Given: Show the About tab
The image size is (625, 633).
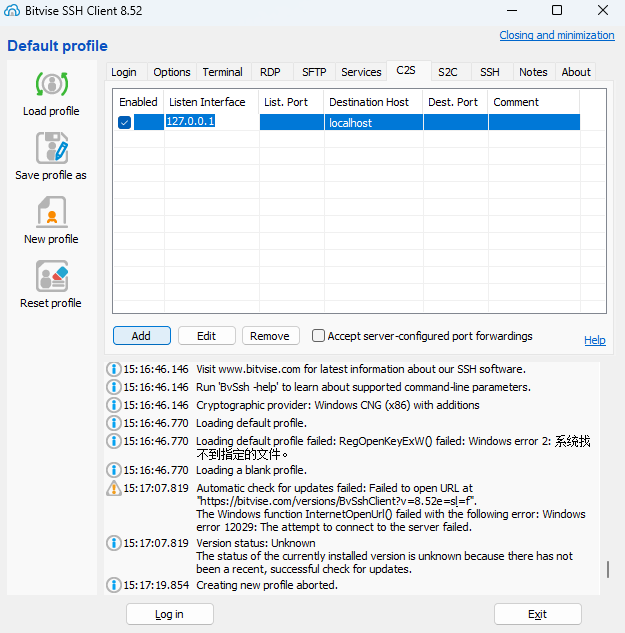Looking at the screenshot, I should coord(576,72).
